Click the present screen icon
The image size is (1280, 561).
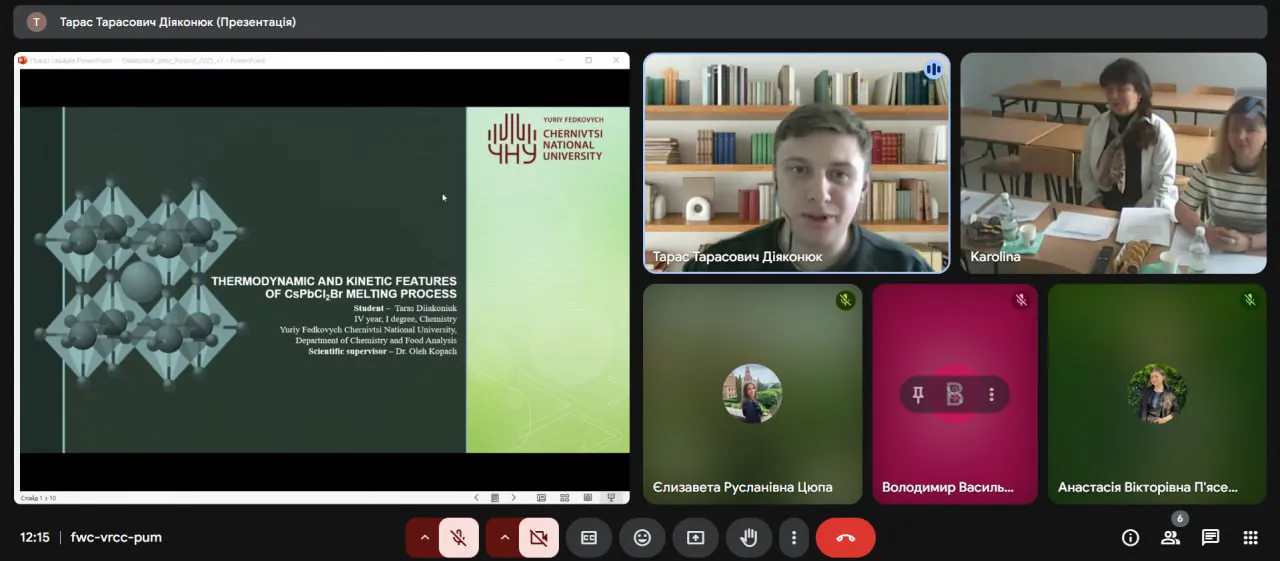click(695, 538)
